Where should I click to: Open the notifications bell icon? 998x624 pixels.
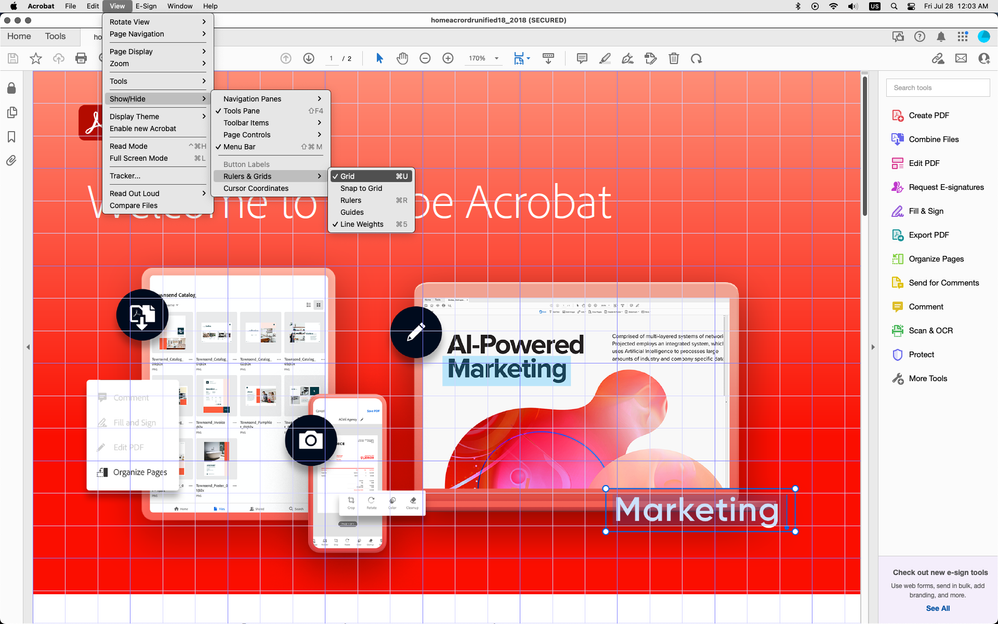tap(941, 37)
